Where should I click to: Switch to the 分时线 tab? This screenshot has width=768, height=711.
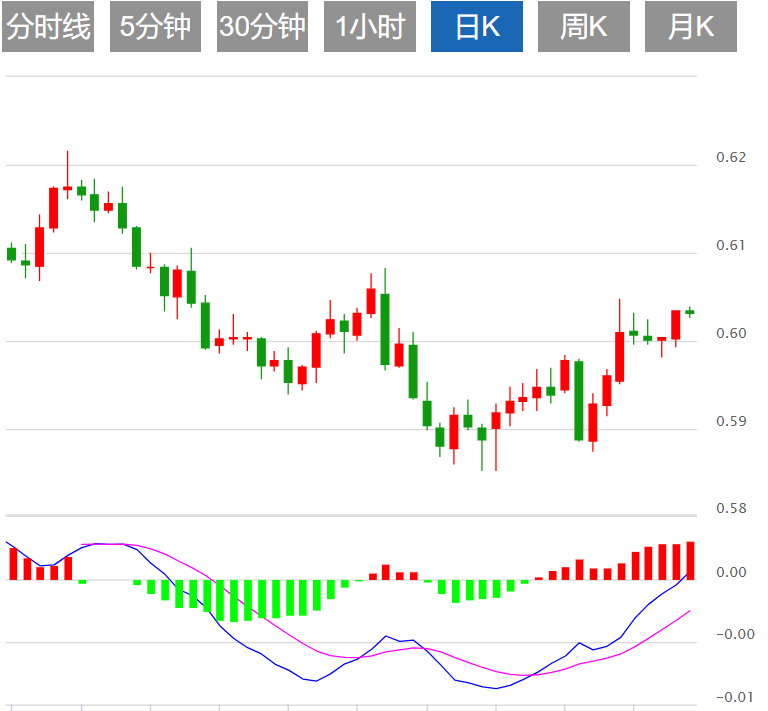48,27
